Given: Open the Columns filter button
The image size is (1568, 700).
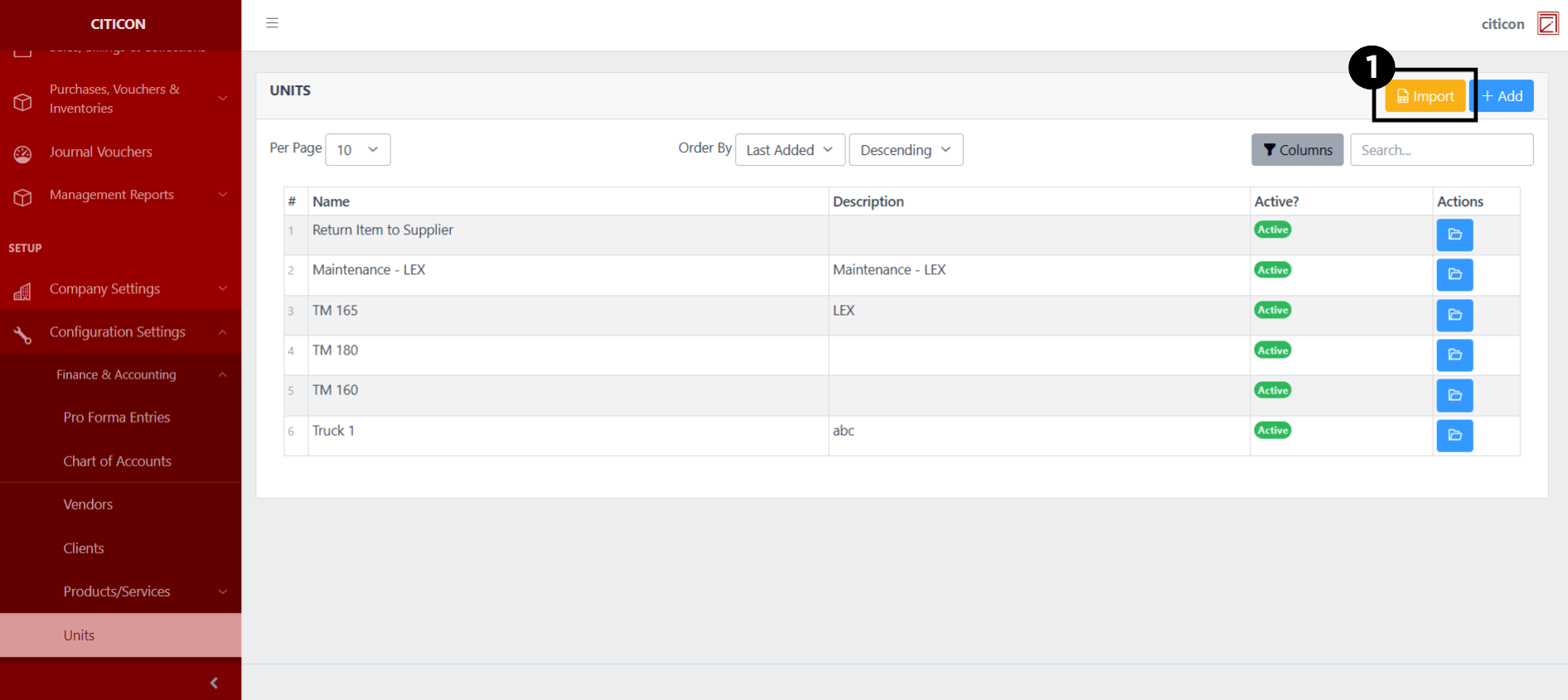Looking at the screenshot, I should point(1297,150).
